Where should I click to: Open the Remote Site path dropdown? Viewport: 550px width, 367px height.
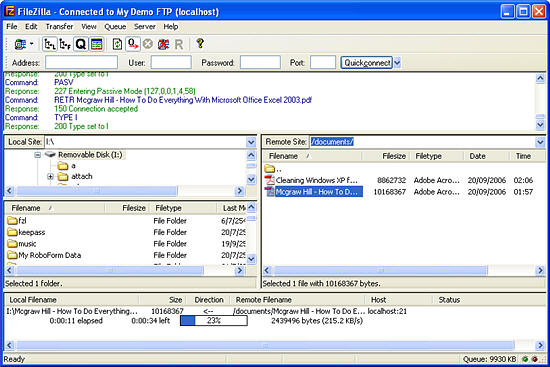pos(540,142)
